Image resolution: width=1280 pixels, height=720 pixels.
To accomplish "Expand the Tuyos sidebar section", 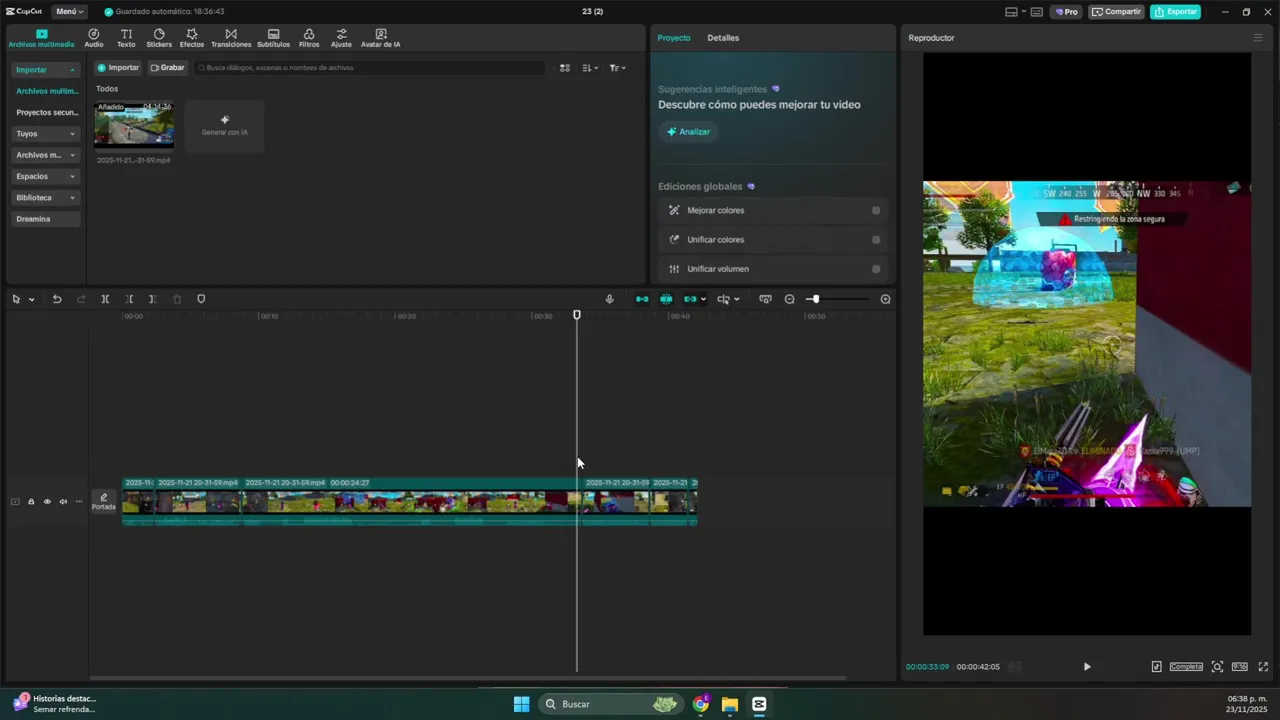I will pyautogui.click(x=45, y=134).
